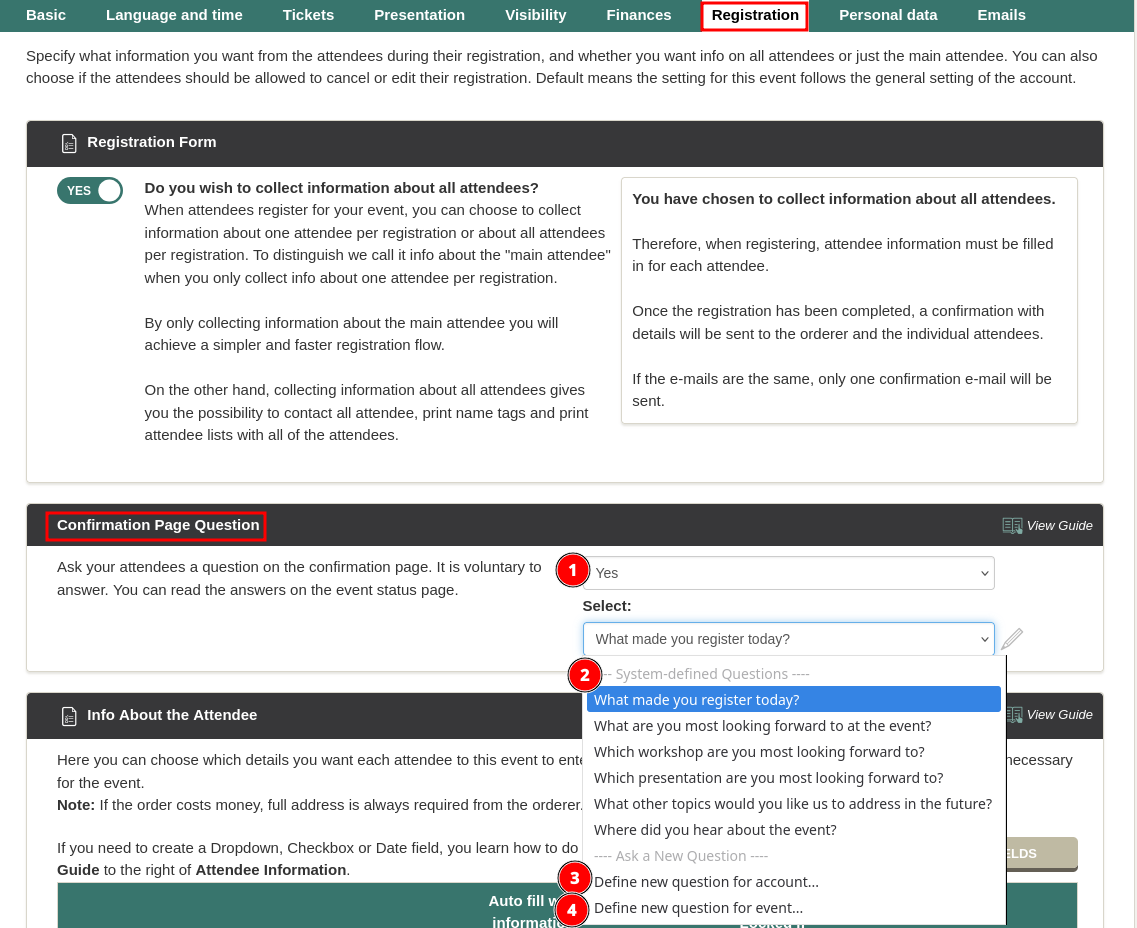Click the Registration Form header icon
This screenshot has width=1137, height=928.
coord(68,143)
